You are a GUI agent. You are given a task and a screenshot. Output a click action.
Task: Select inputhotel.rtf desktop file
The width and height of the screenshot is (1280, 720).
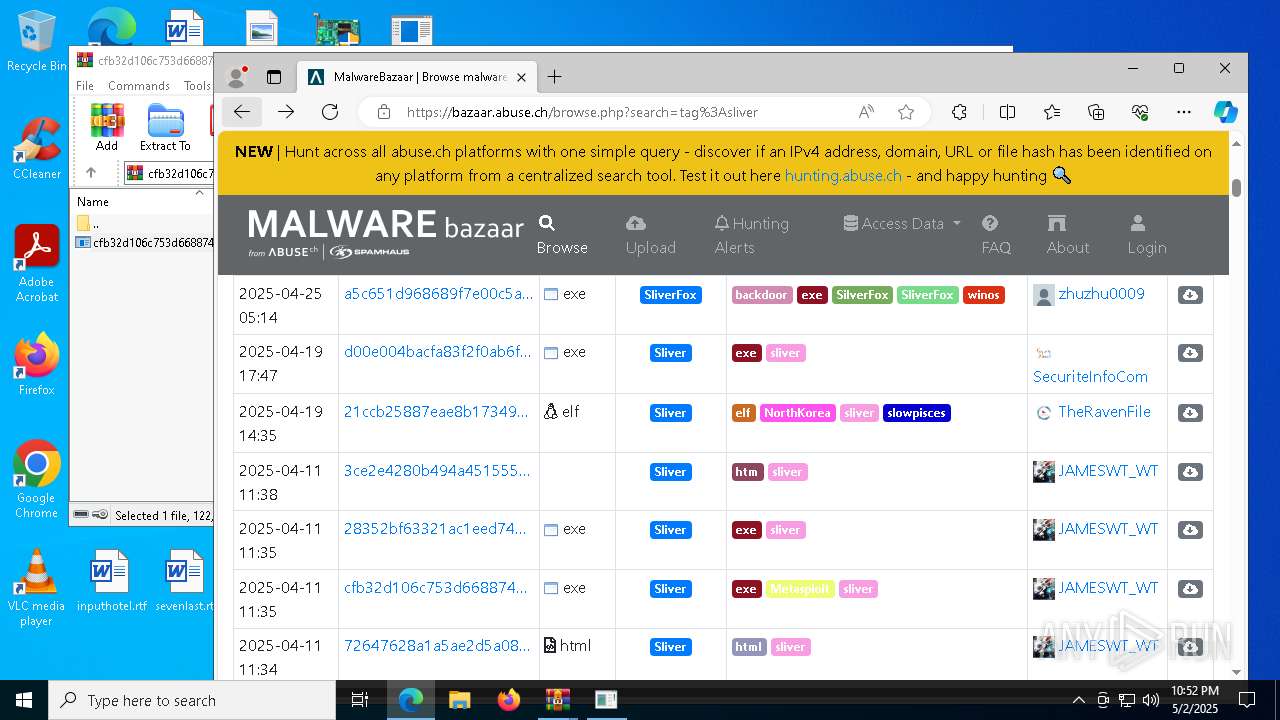(111, 581)
